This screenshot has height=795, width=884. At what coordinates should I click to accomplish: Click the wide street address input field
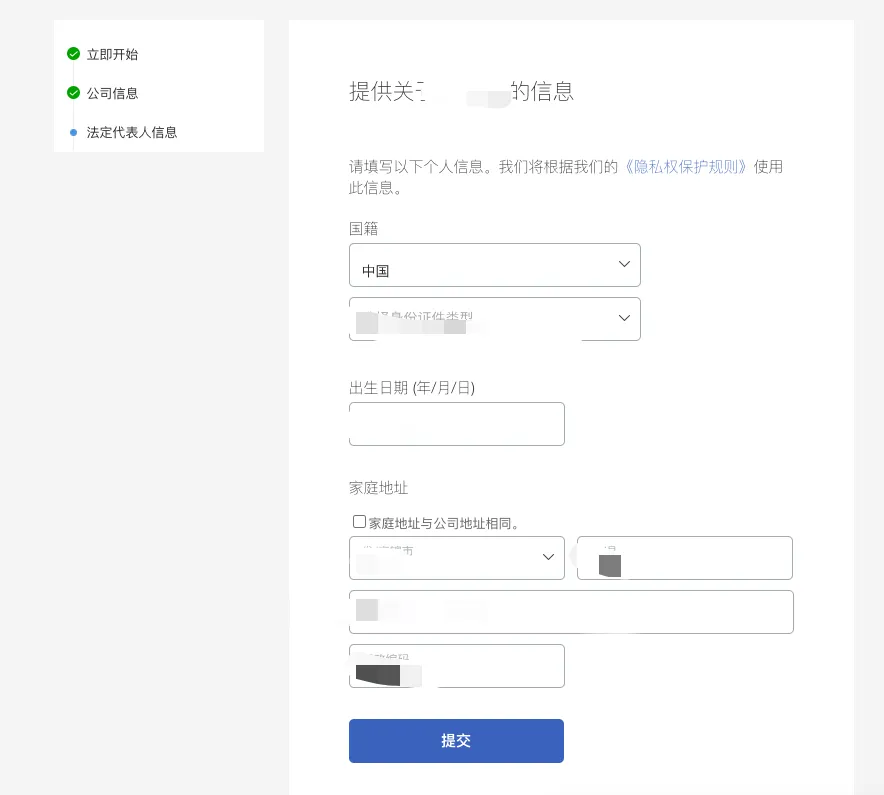[x=571, y=612]
